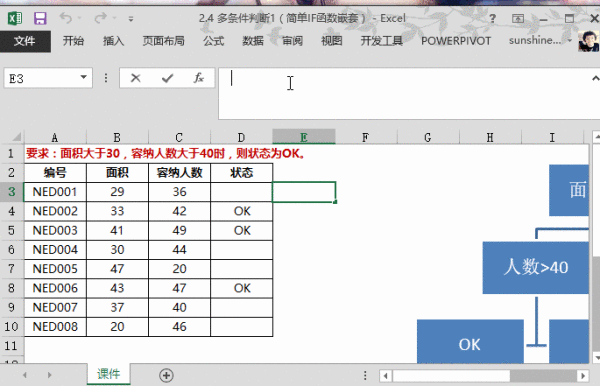Click cell containing NED001
The height and width of the screenshot is (386, 600).
55,192
